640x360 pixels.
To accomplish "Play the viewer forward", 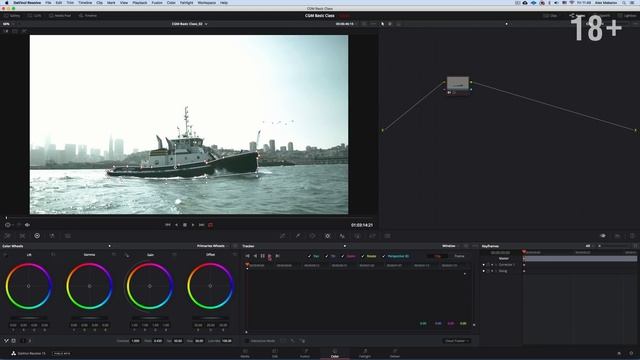I will [193, 225].
